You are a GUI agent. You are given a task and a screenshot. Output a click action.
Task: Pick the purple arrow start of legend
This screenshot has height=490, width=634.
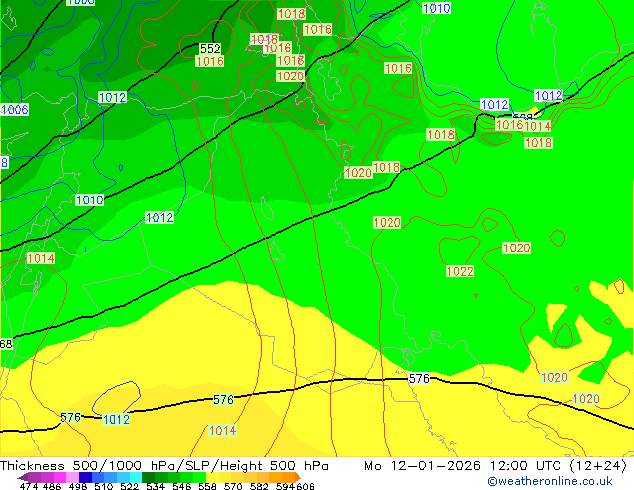click(22, 477)
